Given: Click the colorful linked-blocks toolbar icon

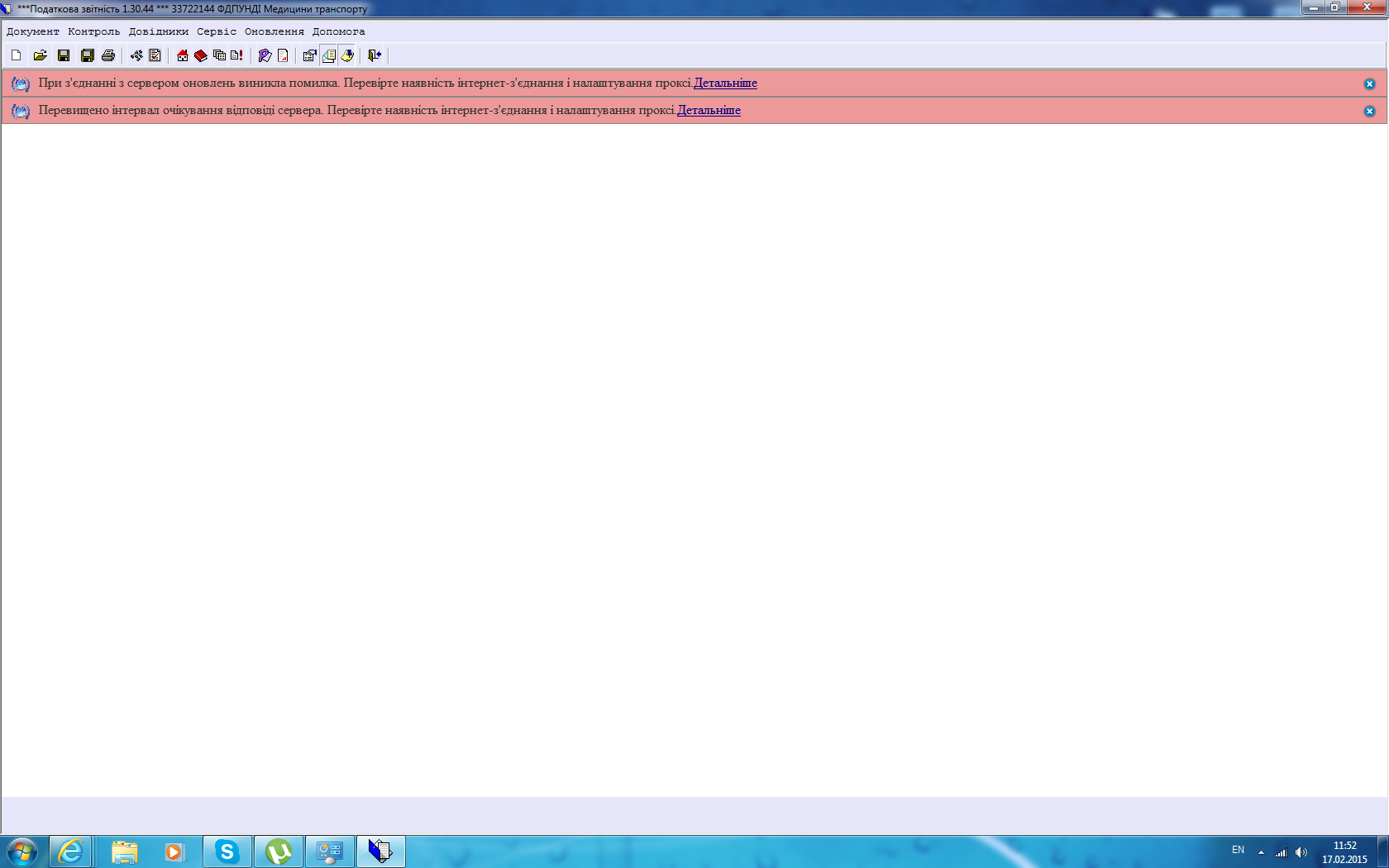Looking at the screenshot, I should pos(136,55).
